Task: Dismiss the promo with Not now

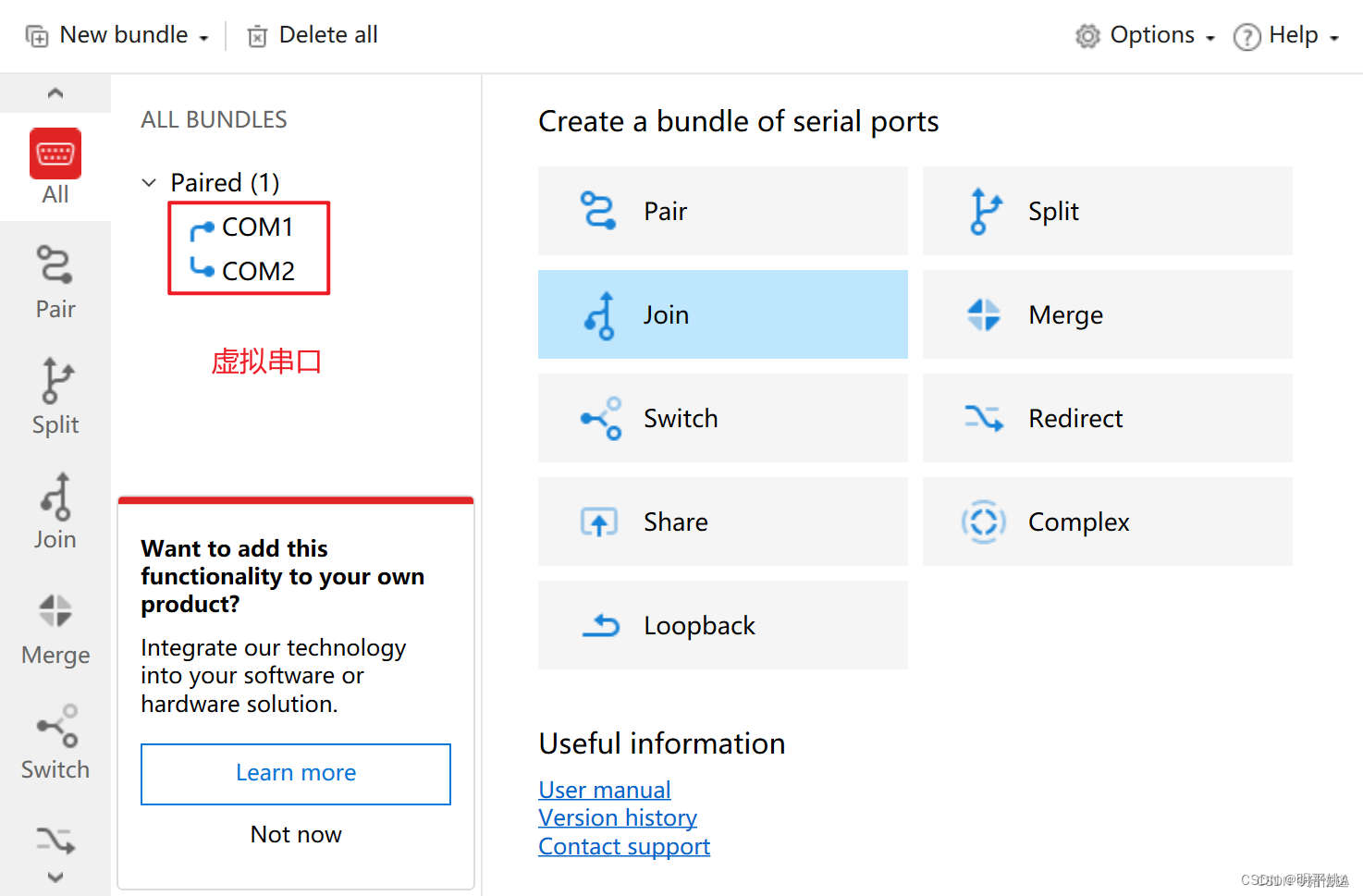Action: click(x=296, y=834)
